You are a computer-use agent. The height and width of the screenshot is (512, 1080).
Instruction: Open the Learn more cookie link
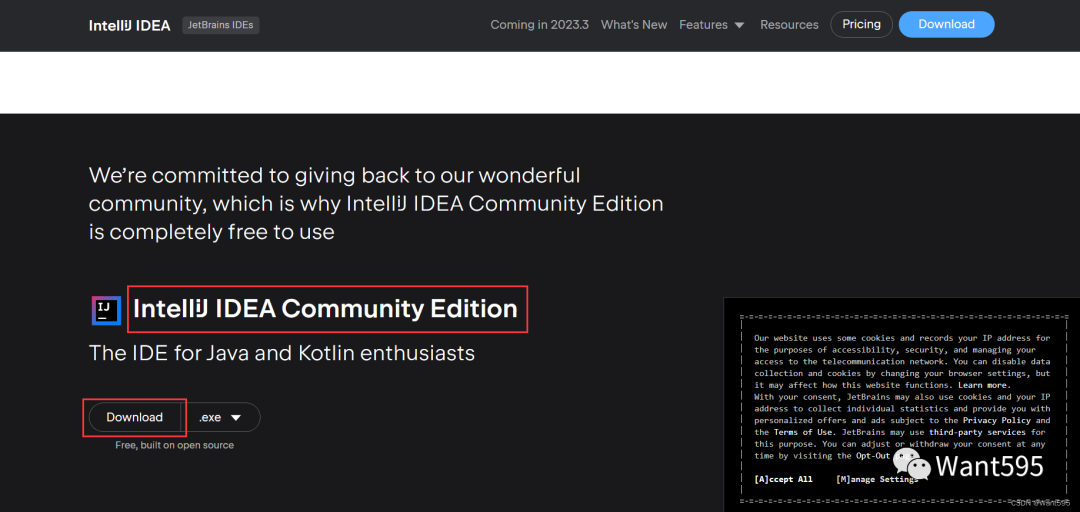coord(984,385)
